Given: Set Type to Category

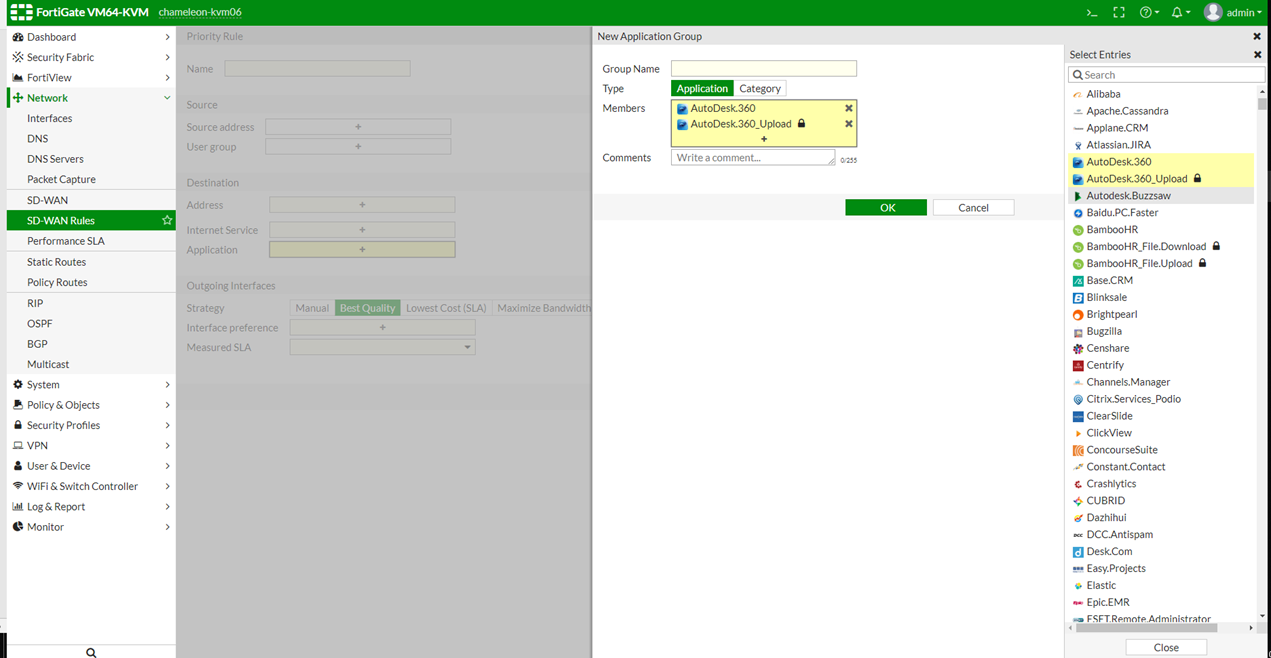Looking at the screenshot, I should [760, 89].
